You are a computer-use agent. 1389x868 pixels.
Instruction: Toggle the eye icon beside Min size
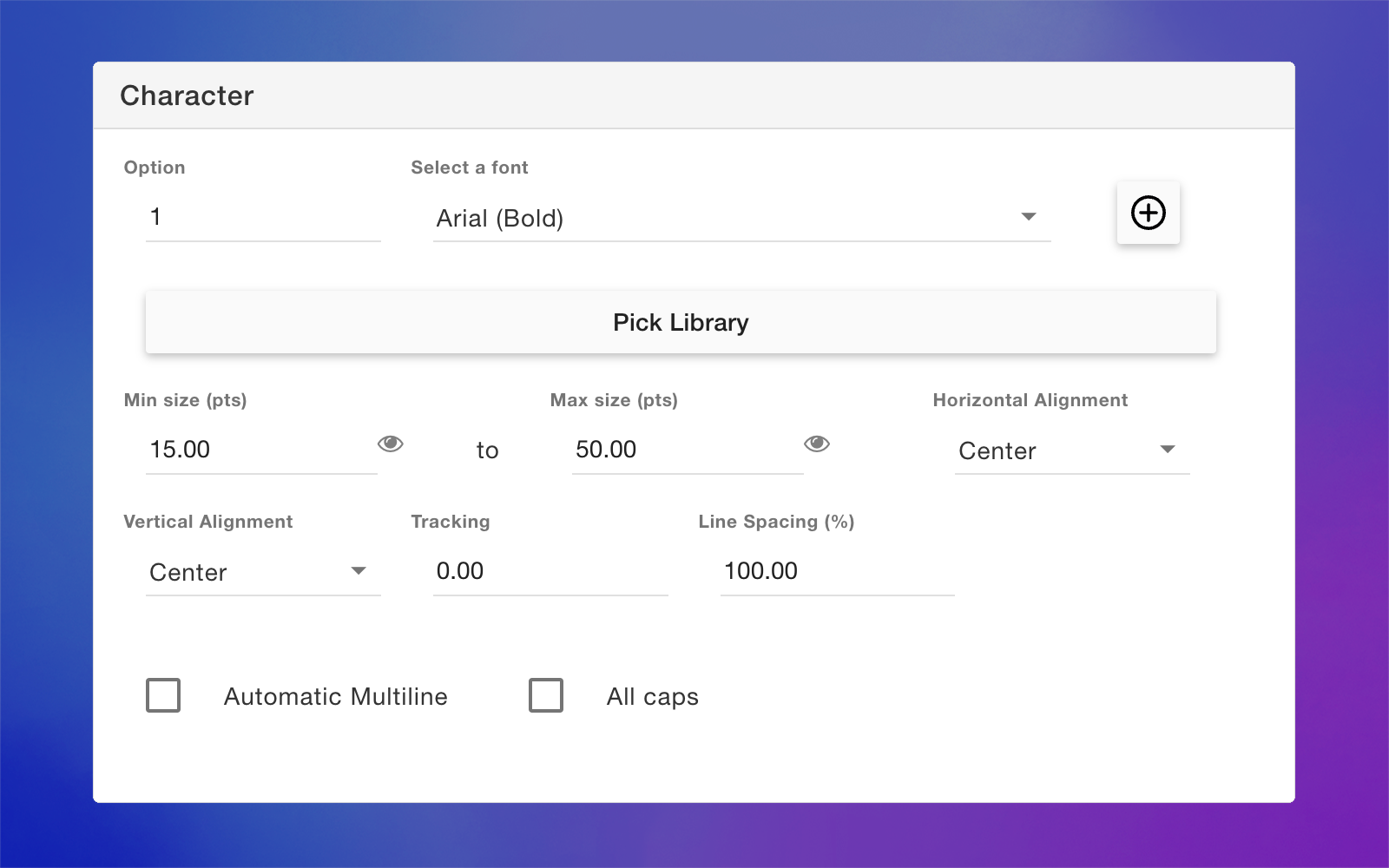(x=390, y=444)
